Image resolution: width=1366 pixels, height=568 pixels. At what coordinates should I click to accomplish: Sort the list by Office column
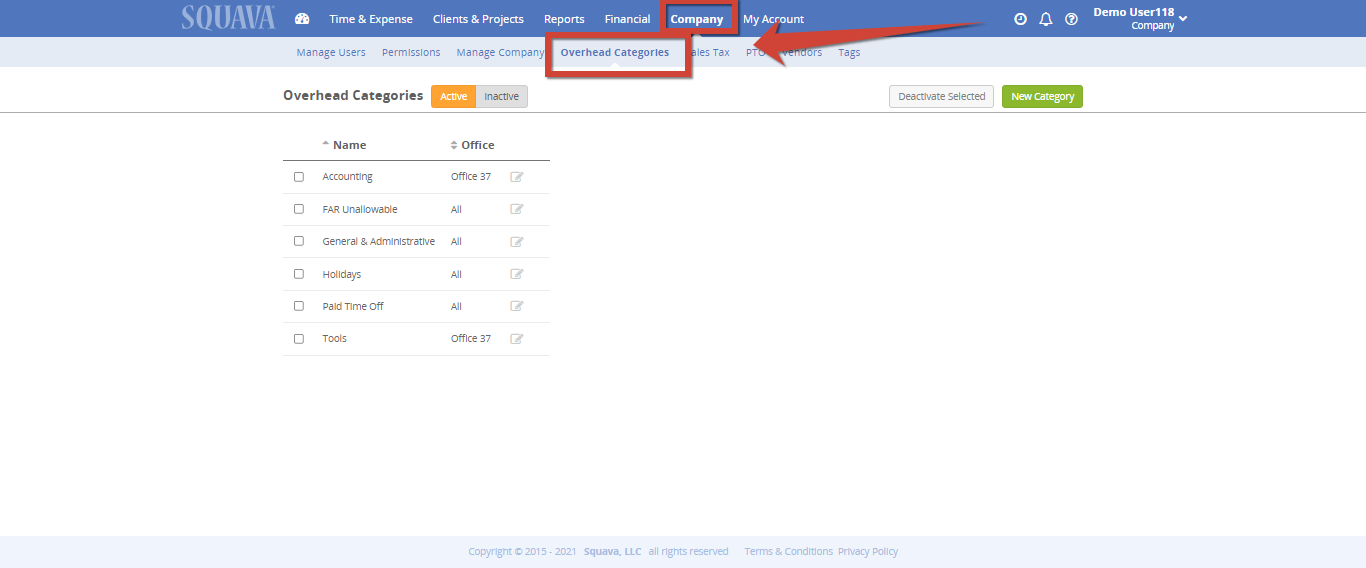tap(477, 145)
